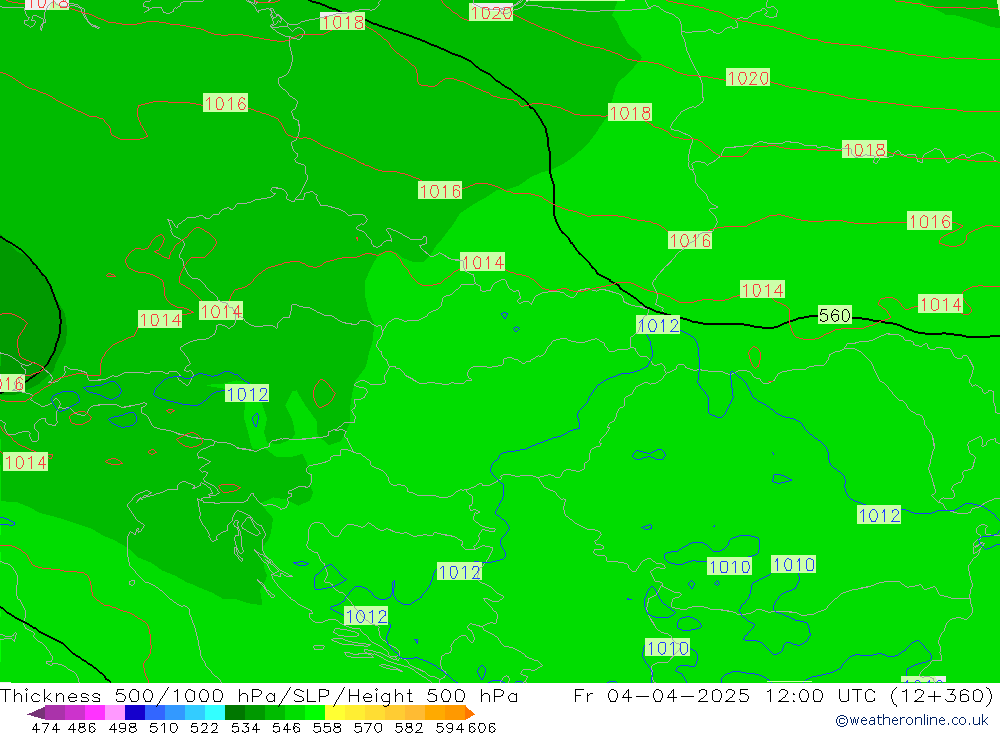This screenshot has width=1000, height=733.
Task: Click the 582 legend value
Action: (x=409, y=727)
